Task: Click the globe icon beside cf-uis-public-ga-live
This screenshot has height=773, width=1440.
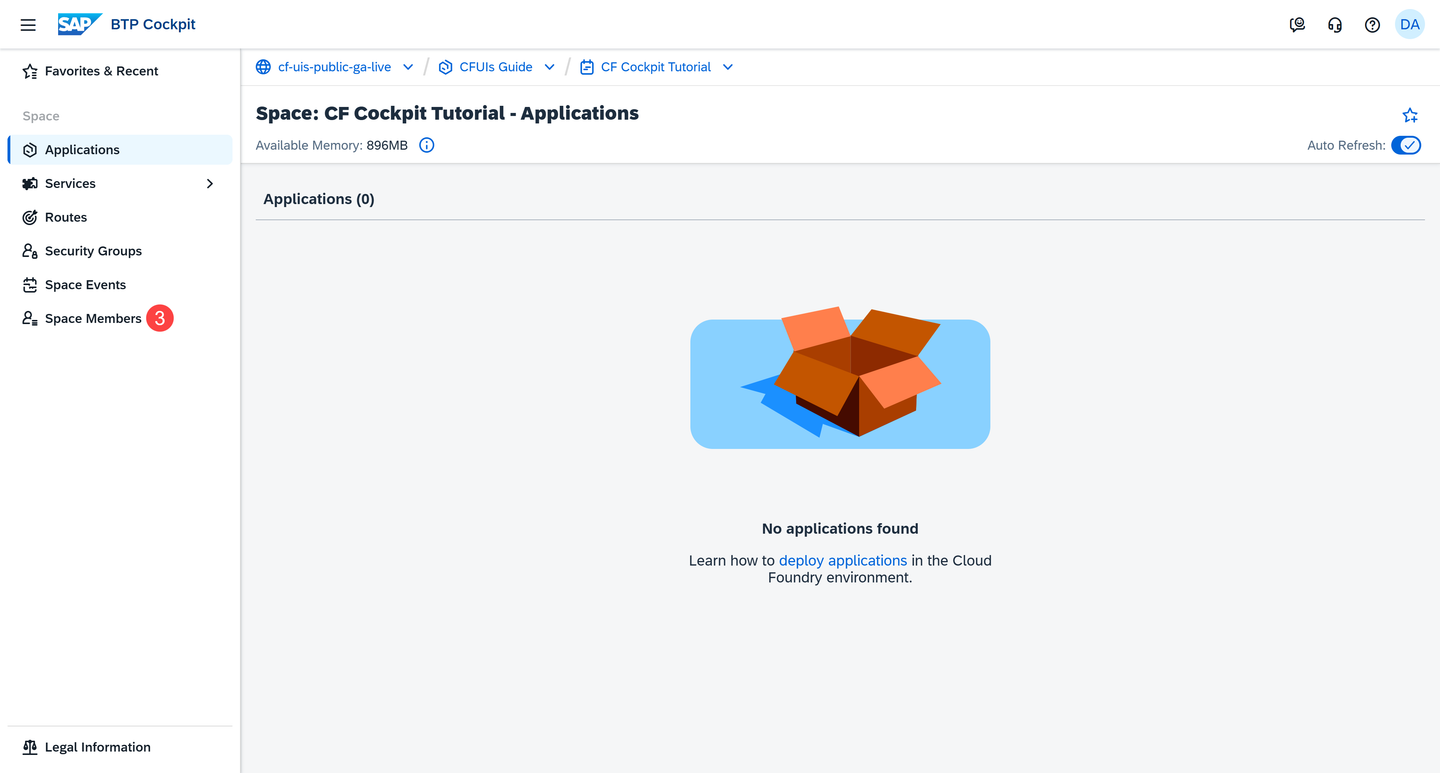Action: point(263,67)
